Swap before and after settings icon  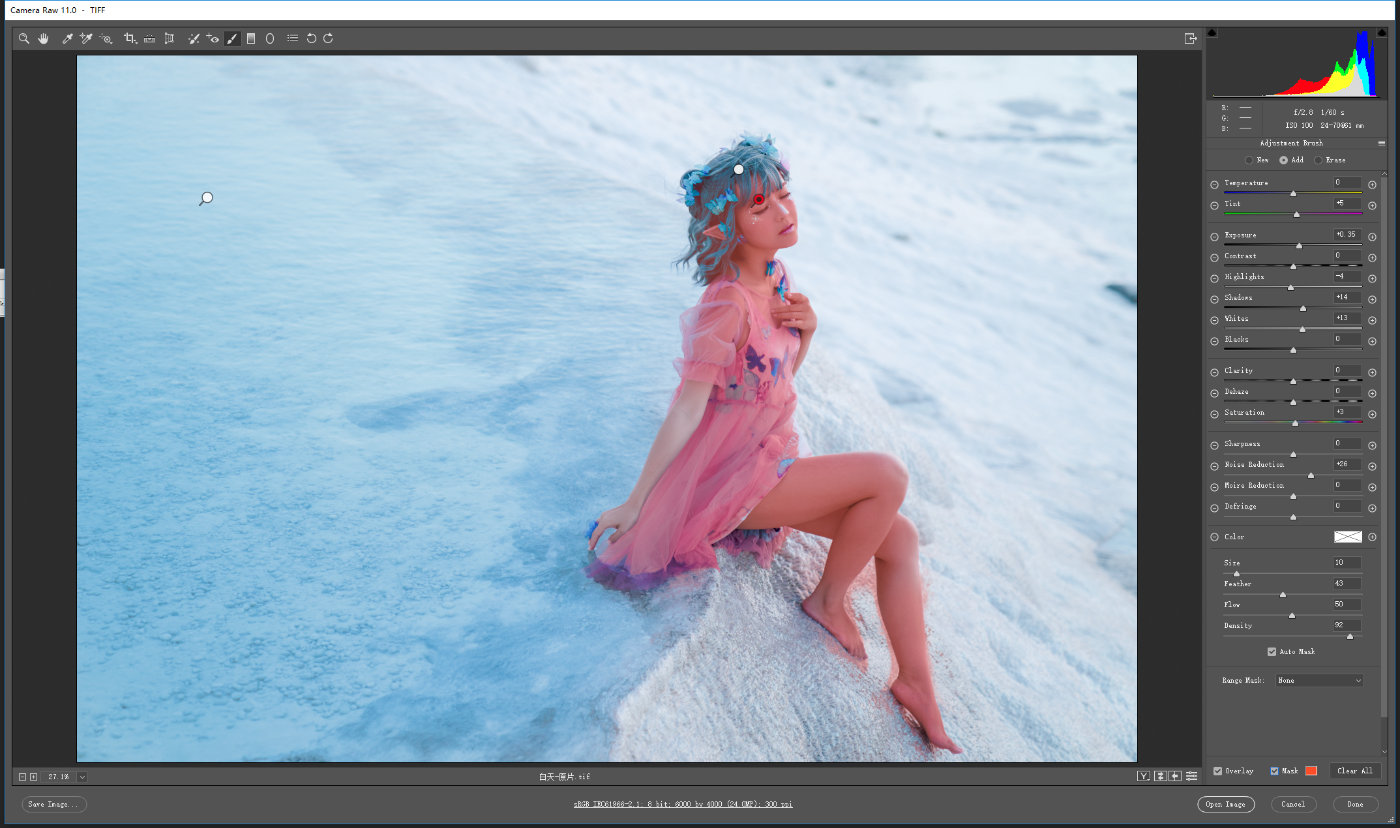(1160, 776)
